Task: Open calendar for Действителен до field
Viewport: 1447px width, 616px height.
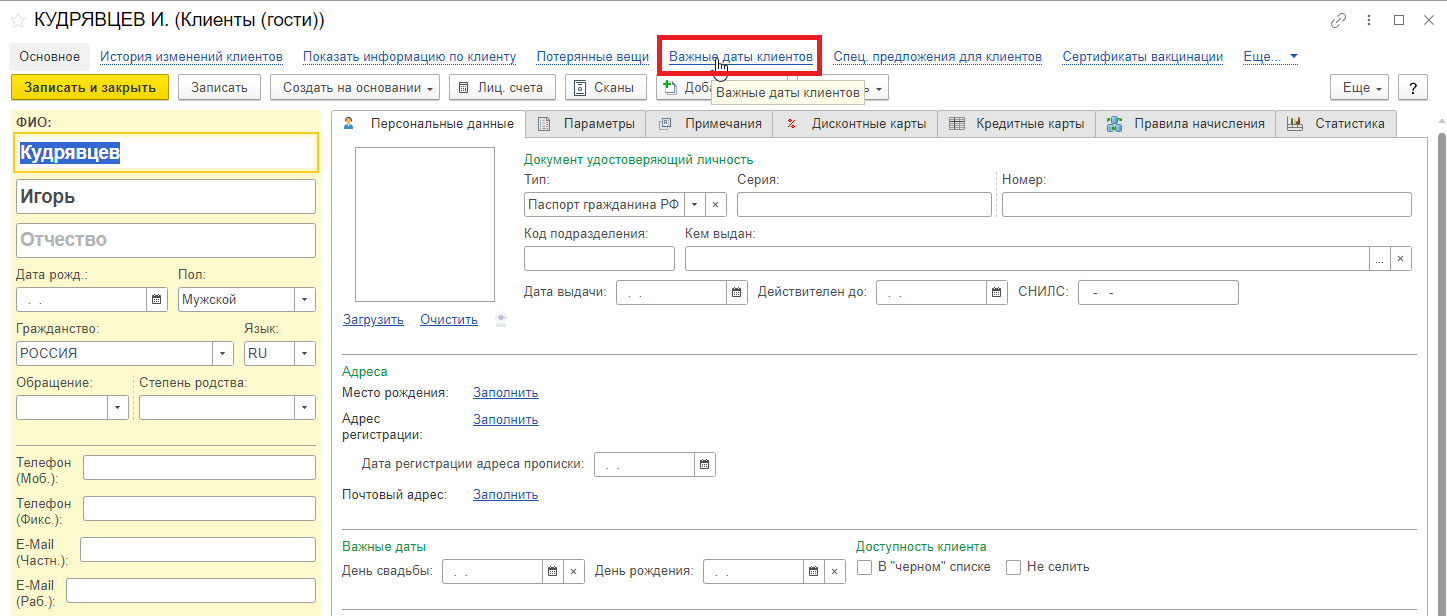Action: point(996,292)
